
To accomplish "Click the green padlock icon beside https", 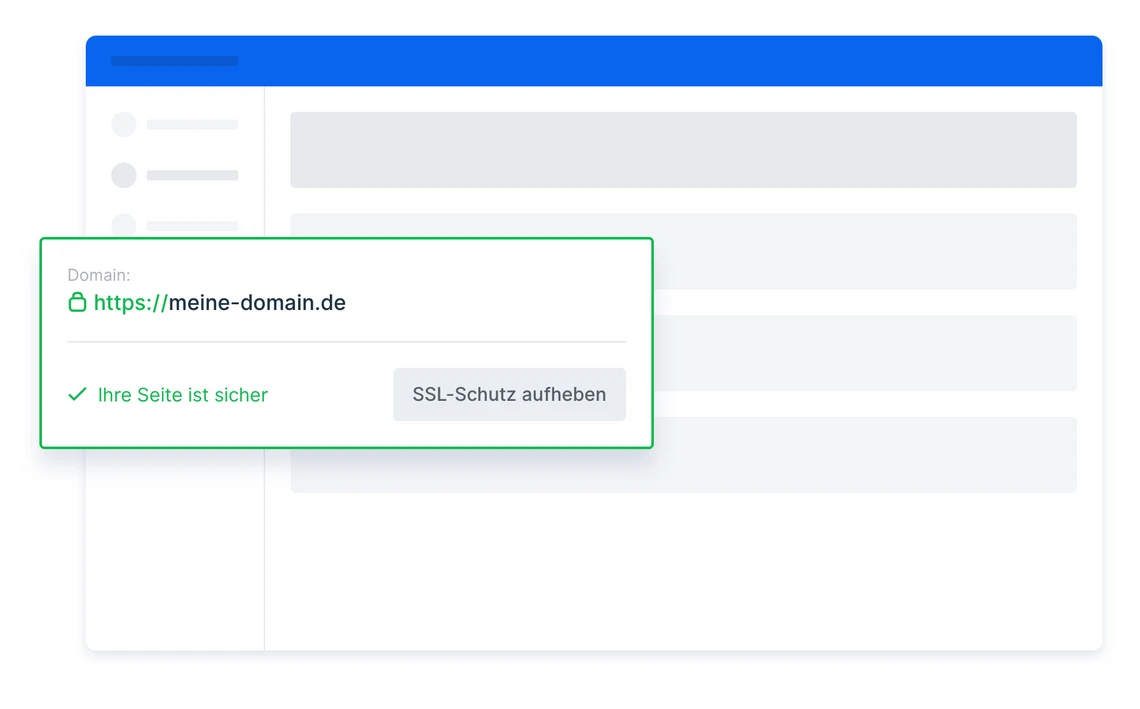I will point(77,302).
